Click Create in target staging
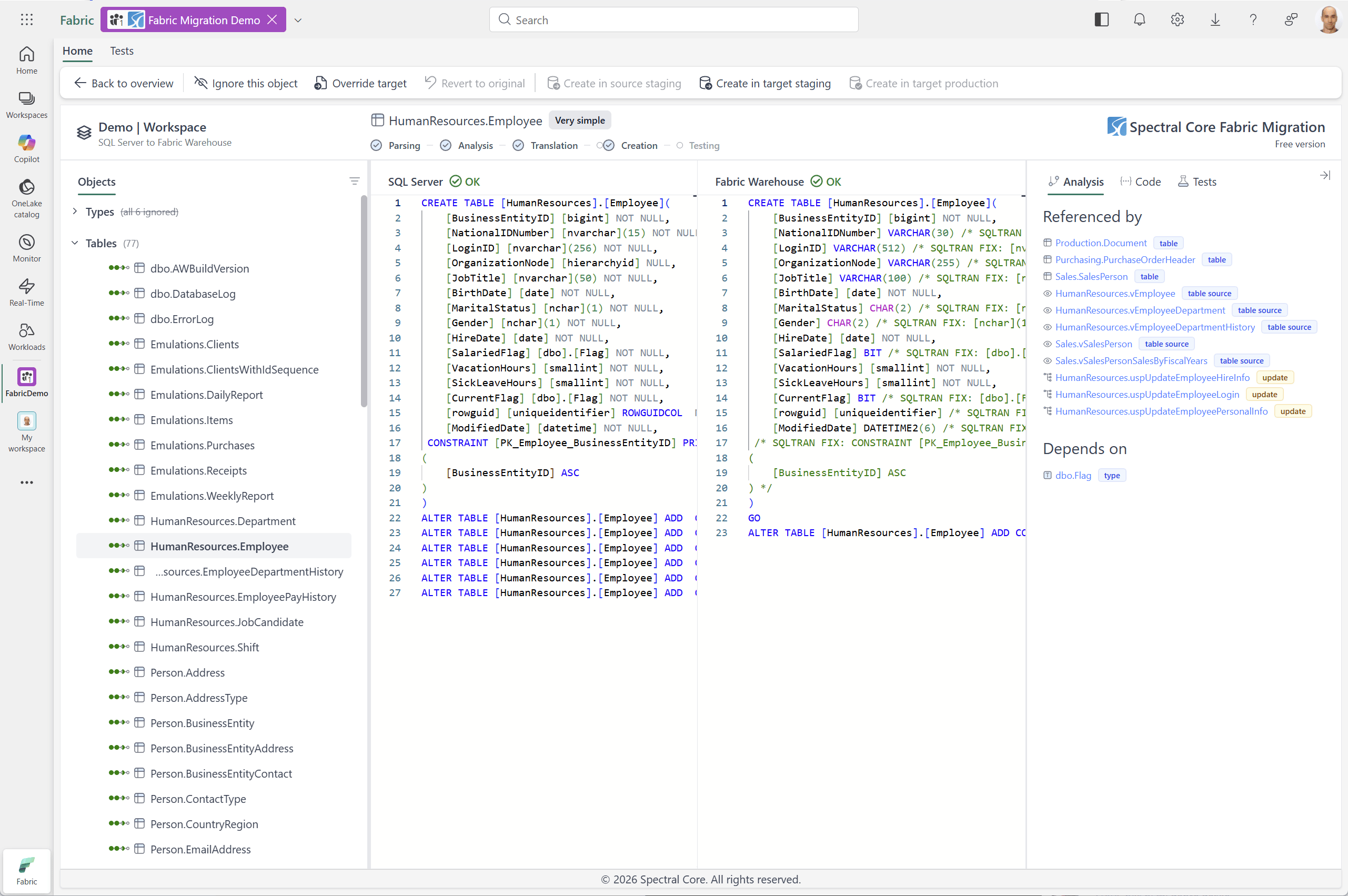 pos(765,84)
